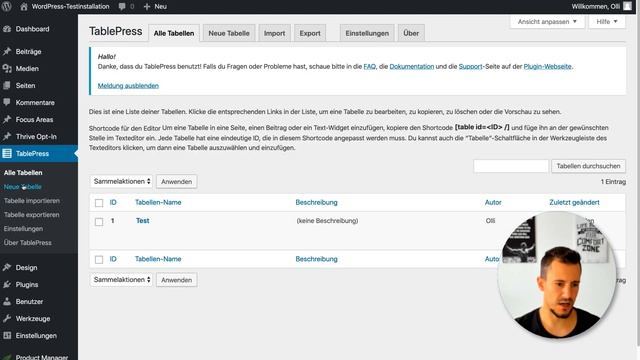This screenshot has width=640, height=360.
Task: Click the Kommentare speech bubble icon
Action: coord(7,102)
